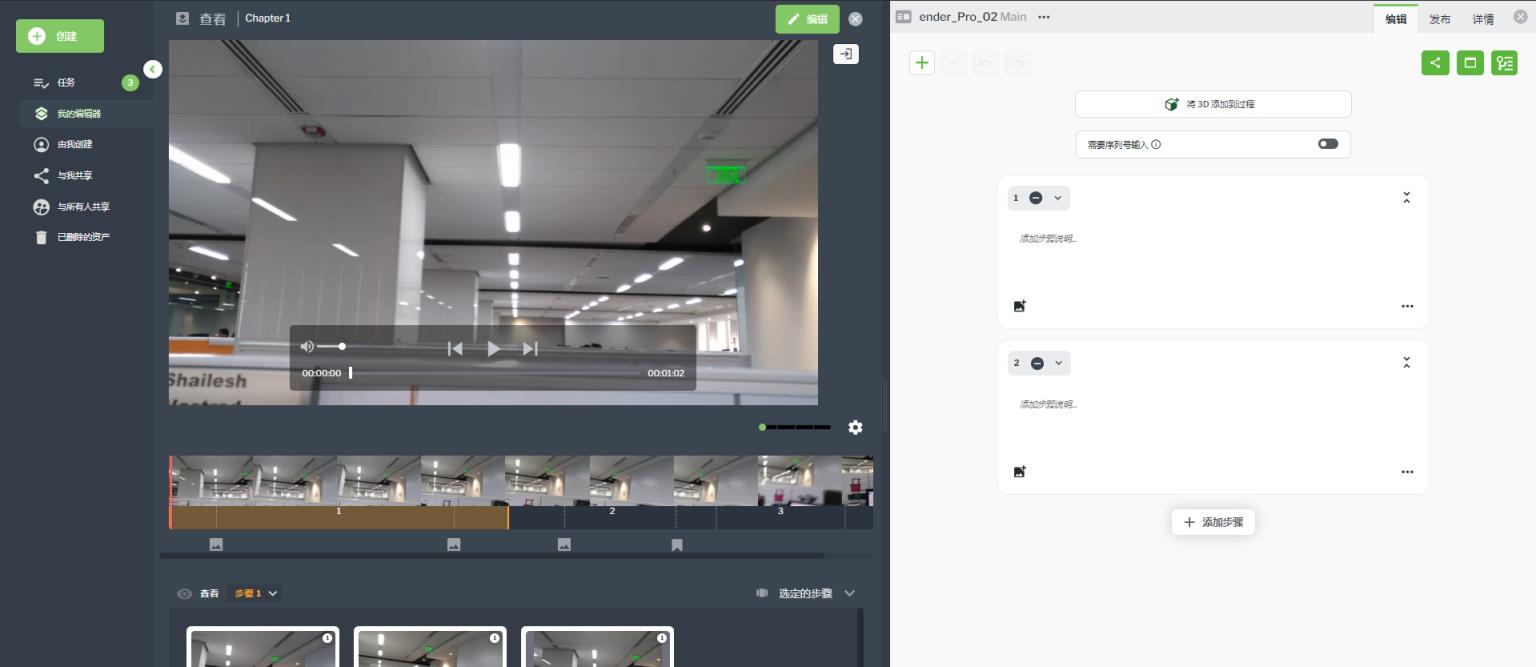Screen dimensions: 1536x667
Task: Click the green 编辑 button above the video
Action: coord(807,19)
